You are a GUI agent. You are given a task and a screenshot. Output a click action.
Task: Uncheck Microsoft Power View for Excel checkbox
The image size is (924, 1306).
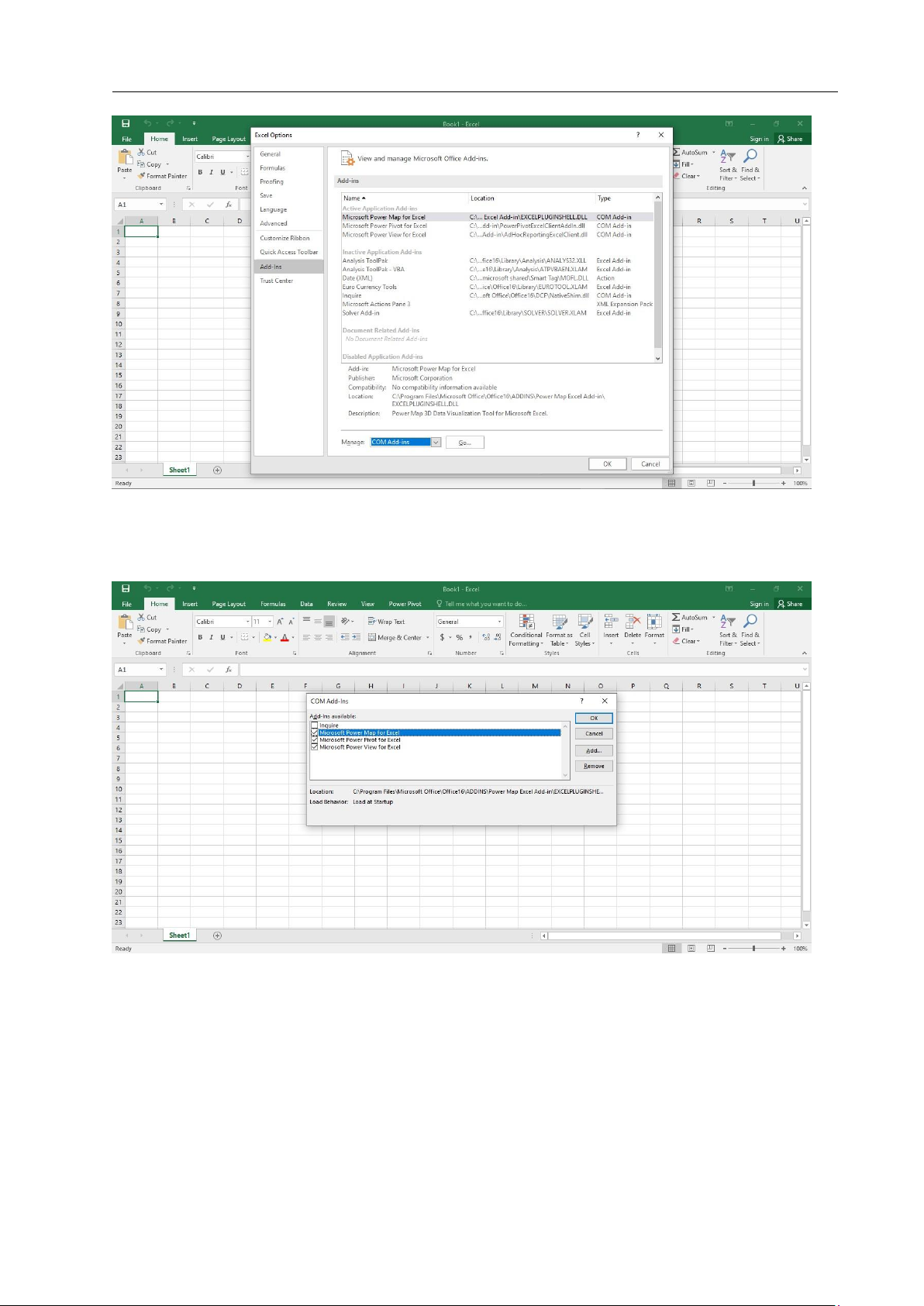[x=315, y=747]
